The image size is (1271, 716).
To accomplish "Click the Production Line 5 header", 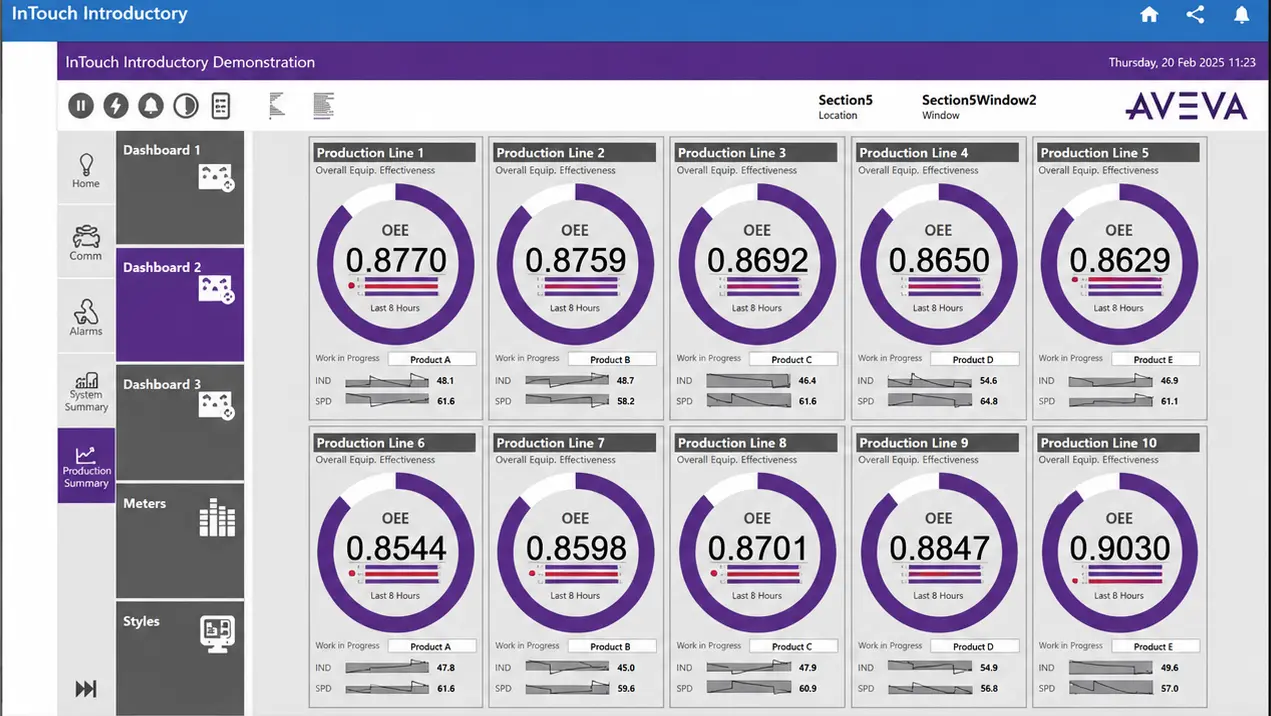I will (x=1119, y=153).
